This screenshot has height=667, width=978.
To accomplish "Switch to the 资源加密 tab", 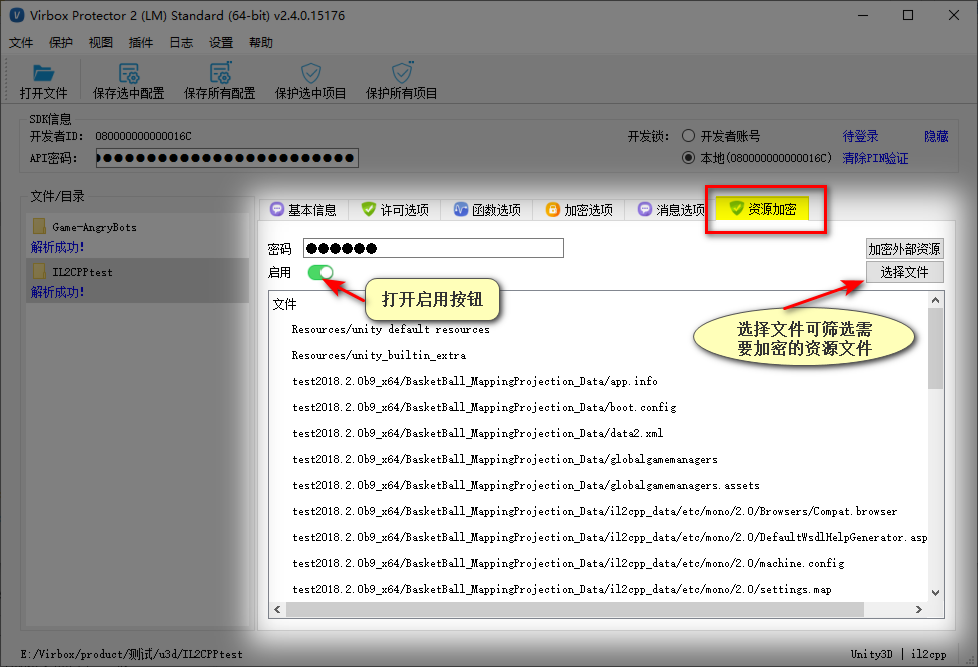I will tap(762, 209).
